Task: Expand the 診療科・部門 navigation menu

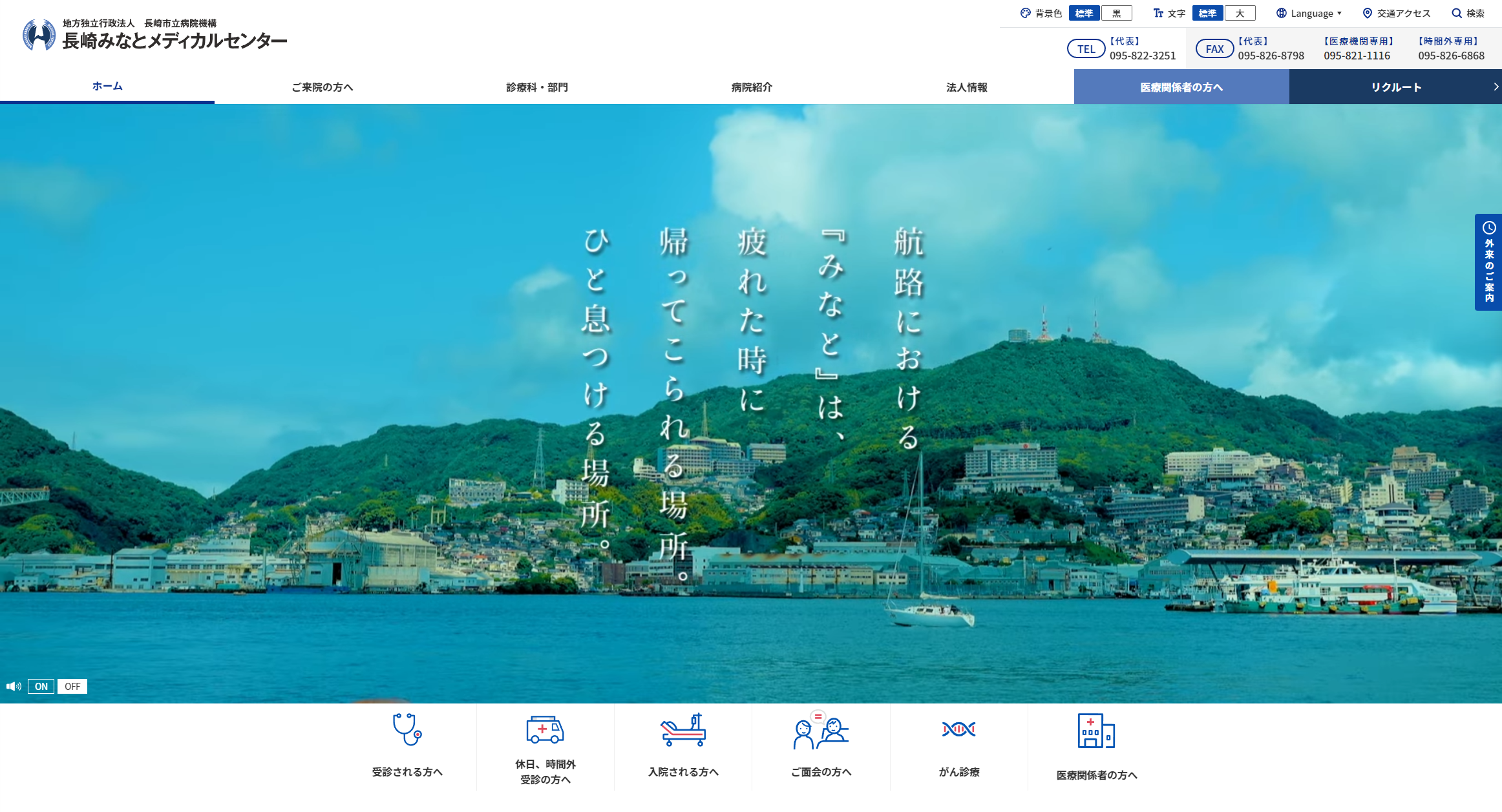Action: coord(536,87)
